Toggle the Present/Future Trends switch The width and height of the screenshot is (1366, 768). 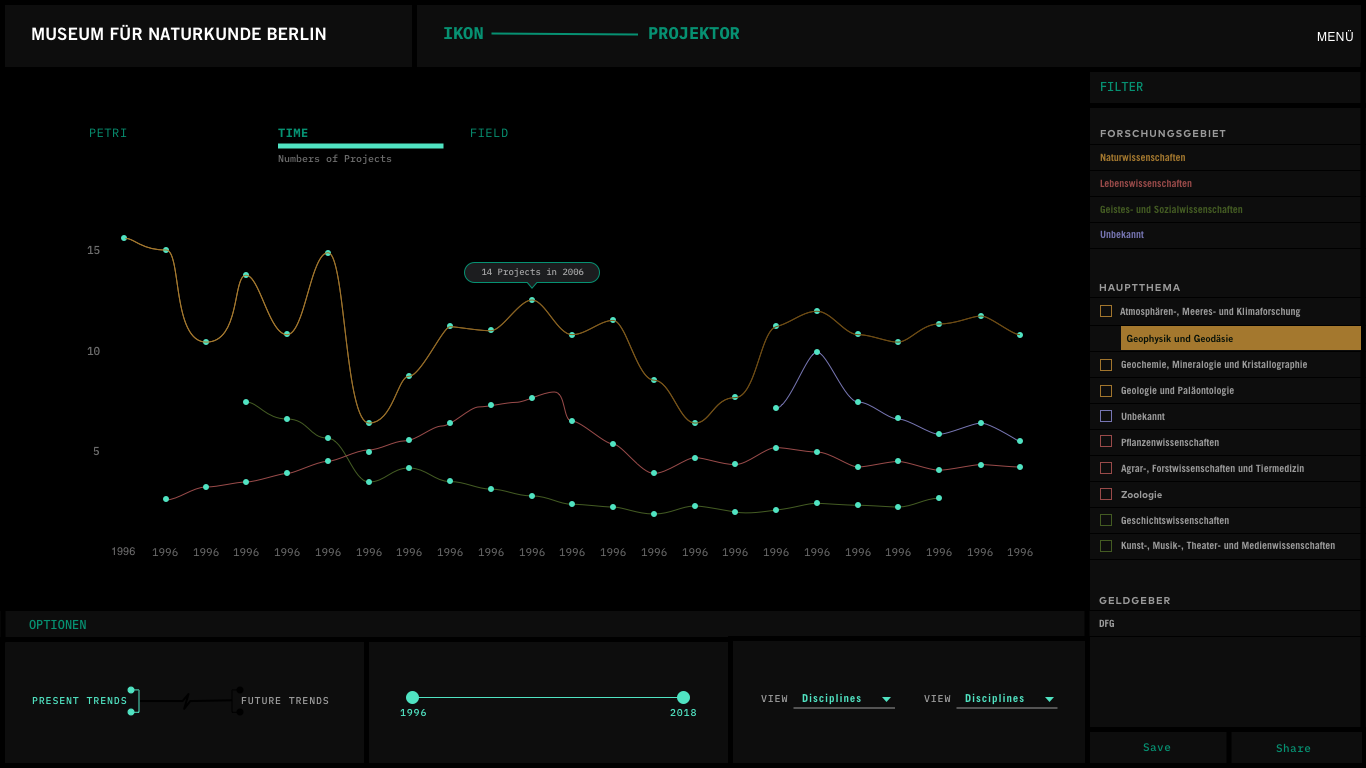[x=185, y=701]
